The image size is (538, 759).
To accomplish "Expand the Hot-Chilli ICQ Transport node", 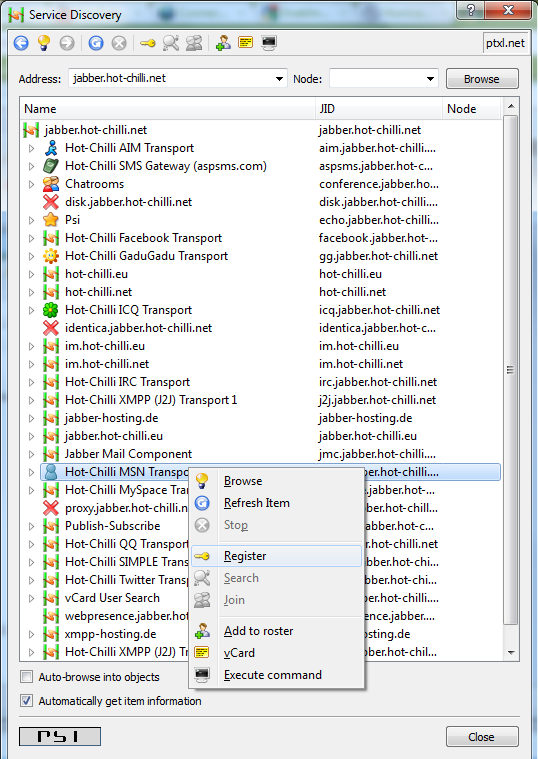I will pos(31,310).
